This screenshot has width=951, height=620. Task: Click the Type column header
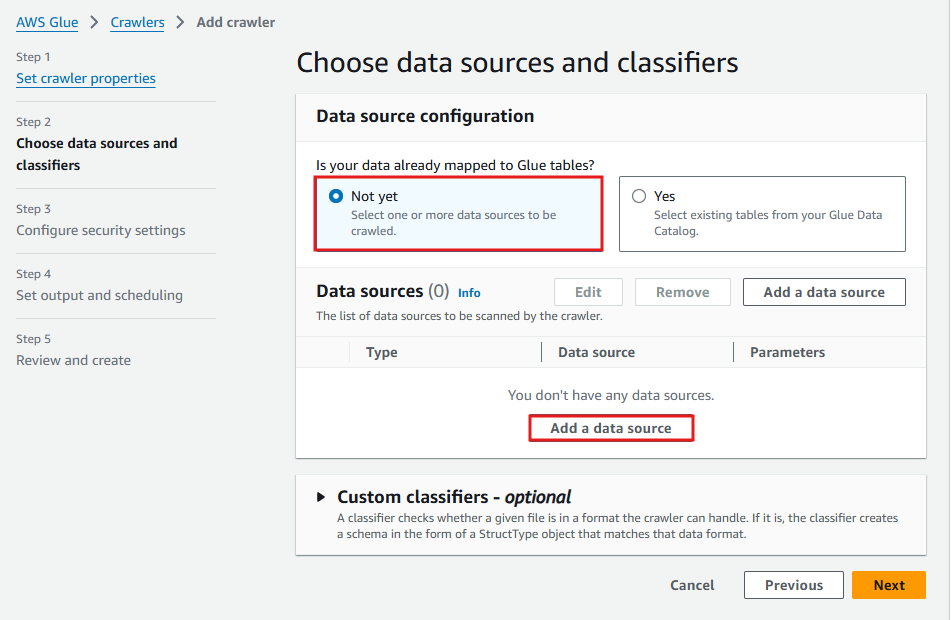[x=381, y=352]
